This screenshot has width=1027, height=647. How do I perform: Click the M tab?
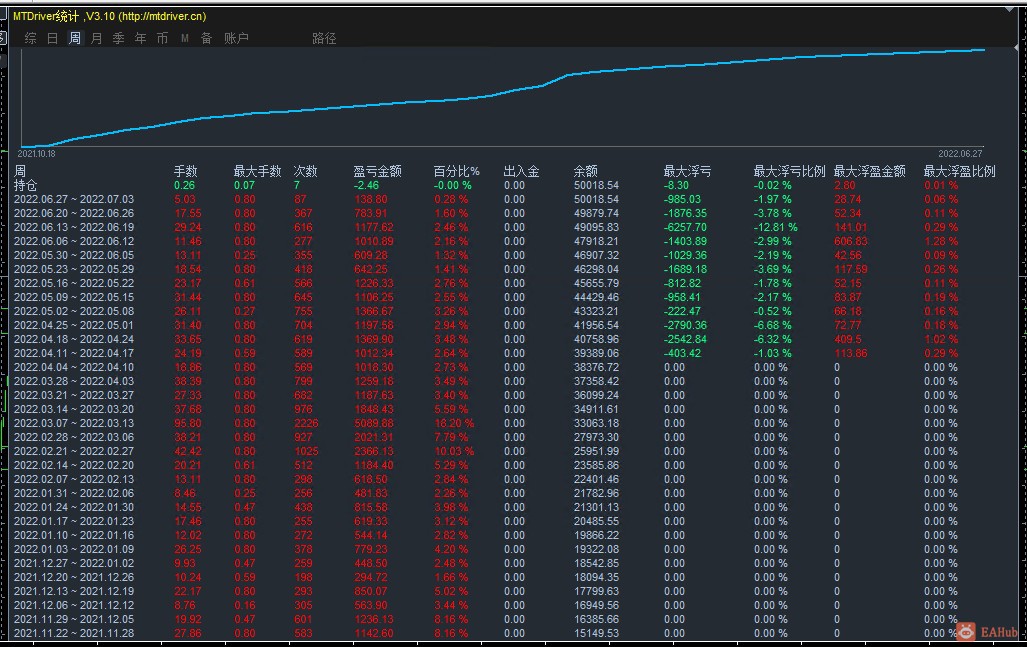tap(185, 38)
